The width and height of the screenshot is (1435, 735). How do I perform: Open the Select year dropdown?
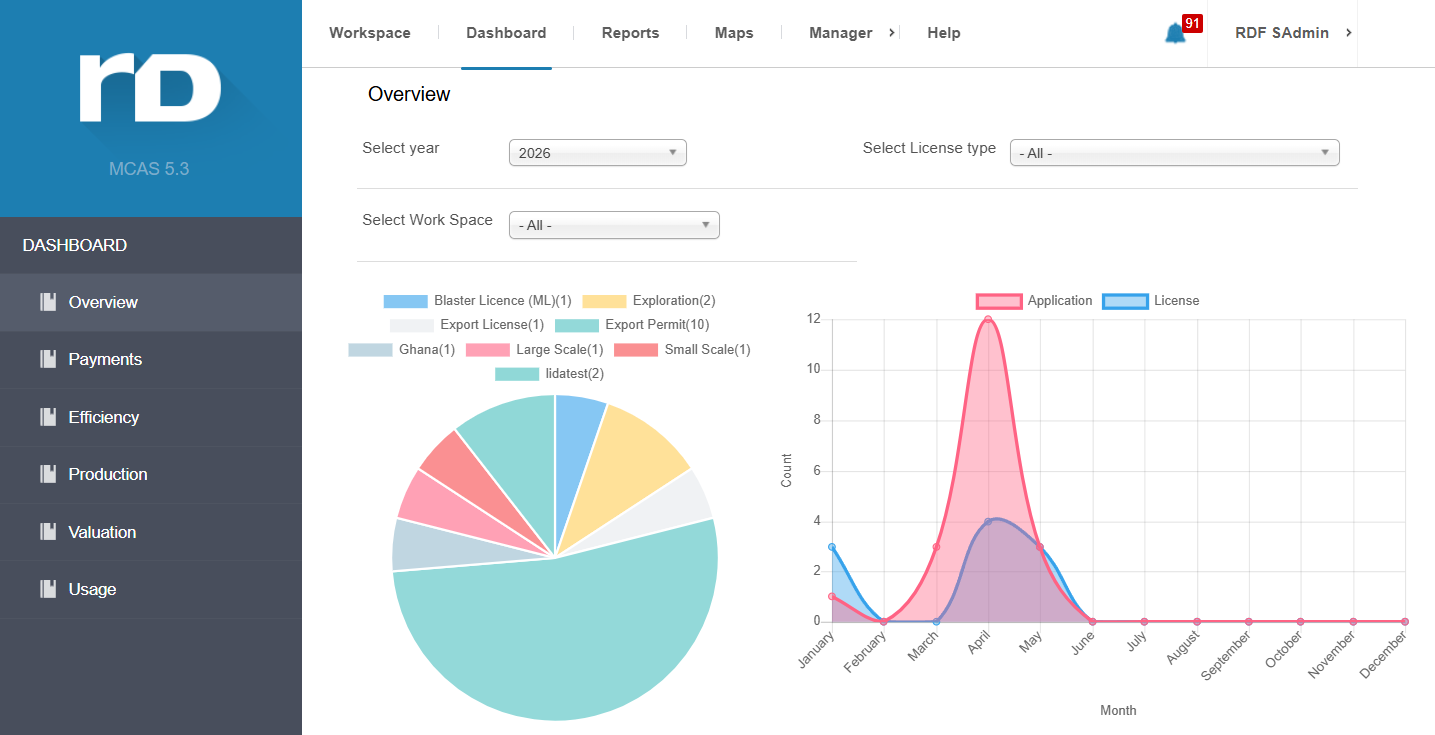pyautogui.click(x=598, y=153)
